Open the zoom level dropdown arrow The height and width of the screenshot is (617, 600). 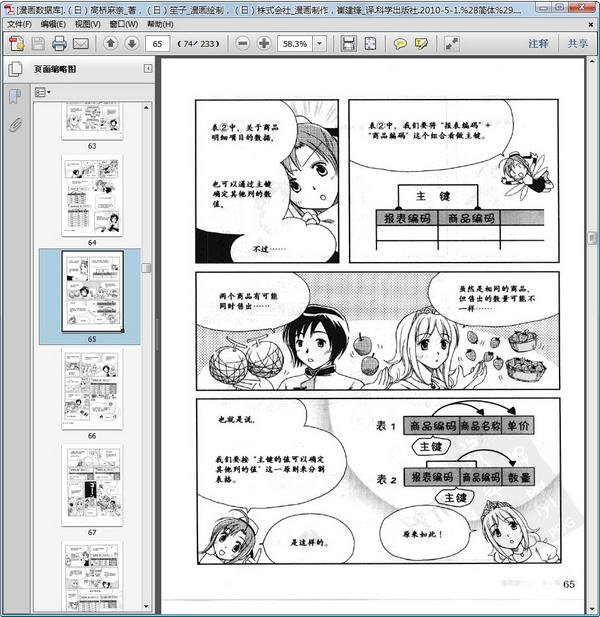pos(320,44)
